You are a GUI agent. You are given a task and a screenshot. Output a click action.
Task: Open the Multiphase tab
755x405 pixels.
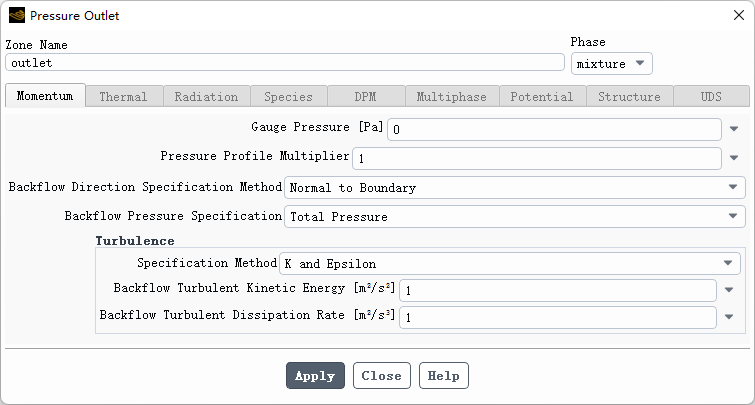pos(451,97)
